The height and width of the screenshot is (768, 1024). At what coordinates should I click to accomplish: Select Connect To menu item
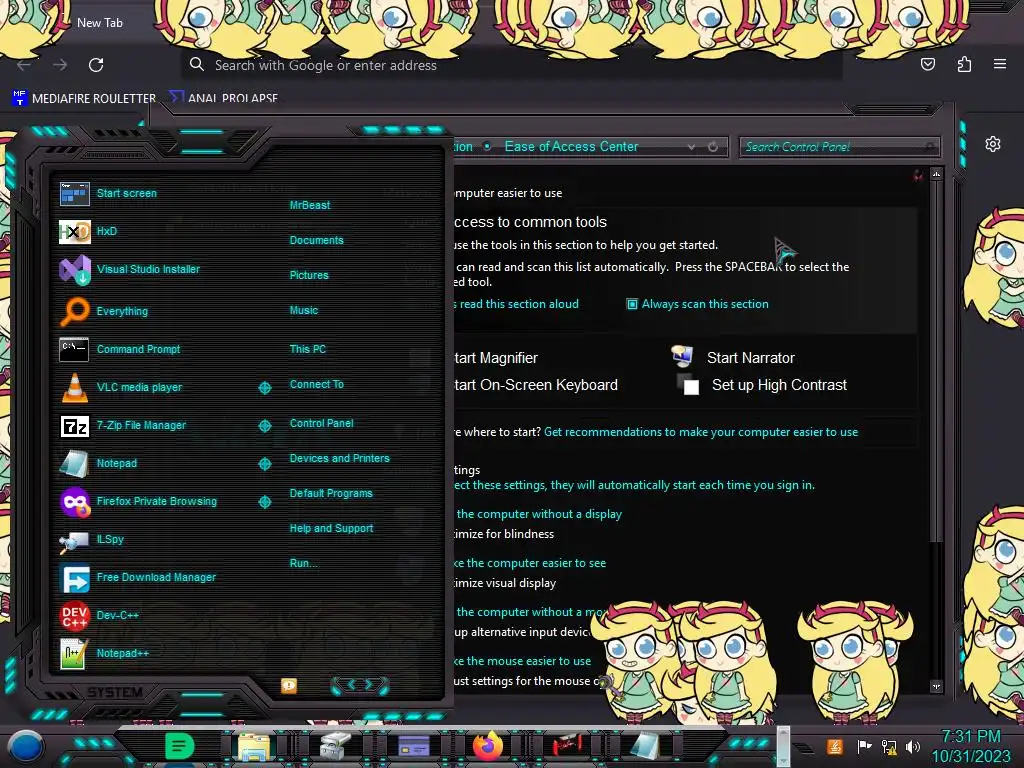click(x=317, y=384)
